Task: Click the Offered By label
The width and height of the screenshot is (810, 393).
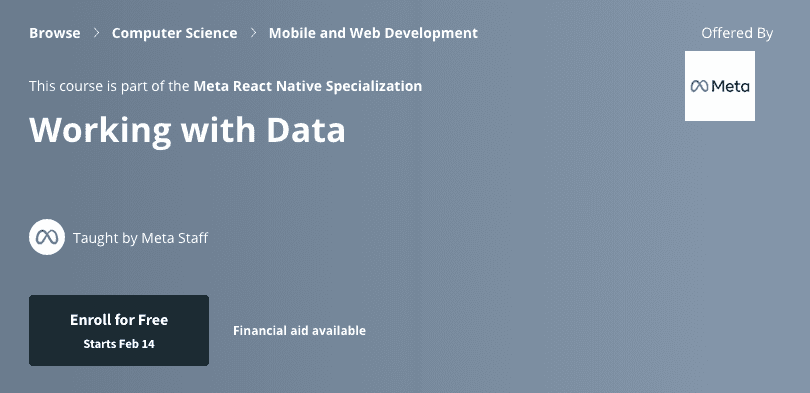Action: [x=737, y=33]
